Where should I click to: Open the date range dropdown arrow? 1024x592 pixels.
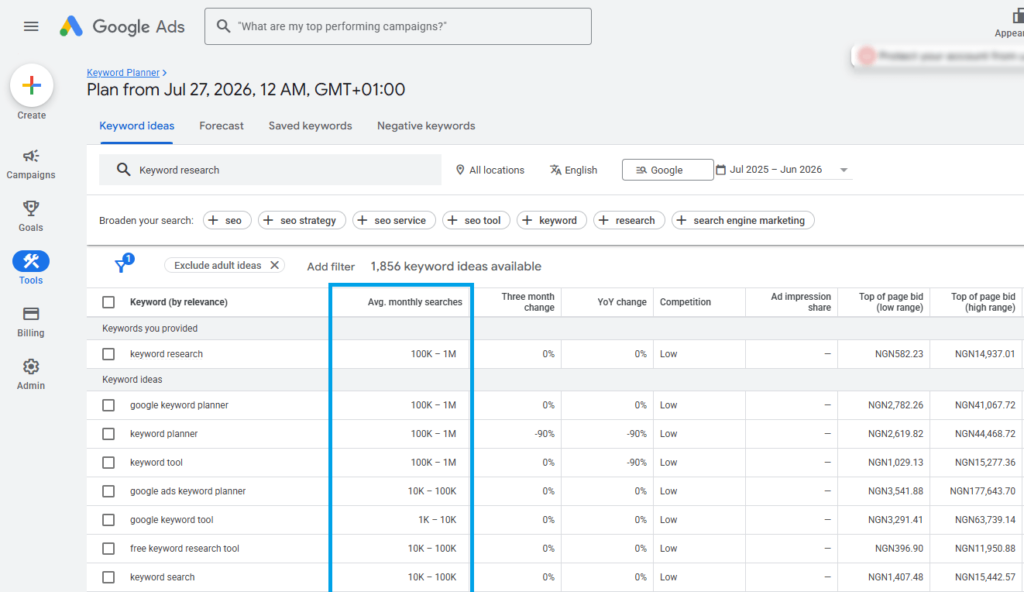coord(844,170)
